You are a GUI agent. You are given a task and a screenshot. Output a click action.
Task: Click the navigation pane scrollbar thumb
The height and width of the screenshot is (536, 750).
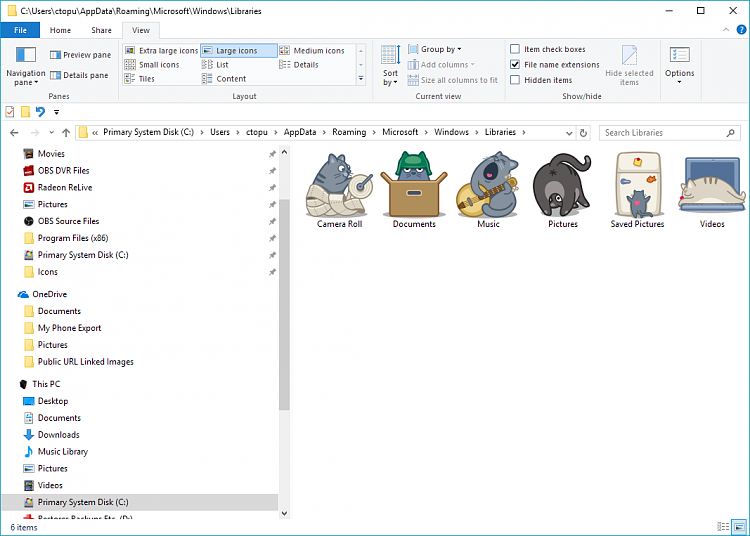[x=285, y=305]
